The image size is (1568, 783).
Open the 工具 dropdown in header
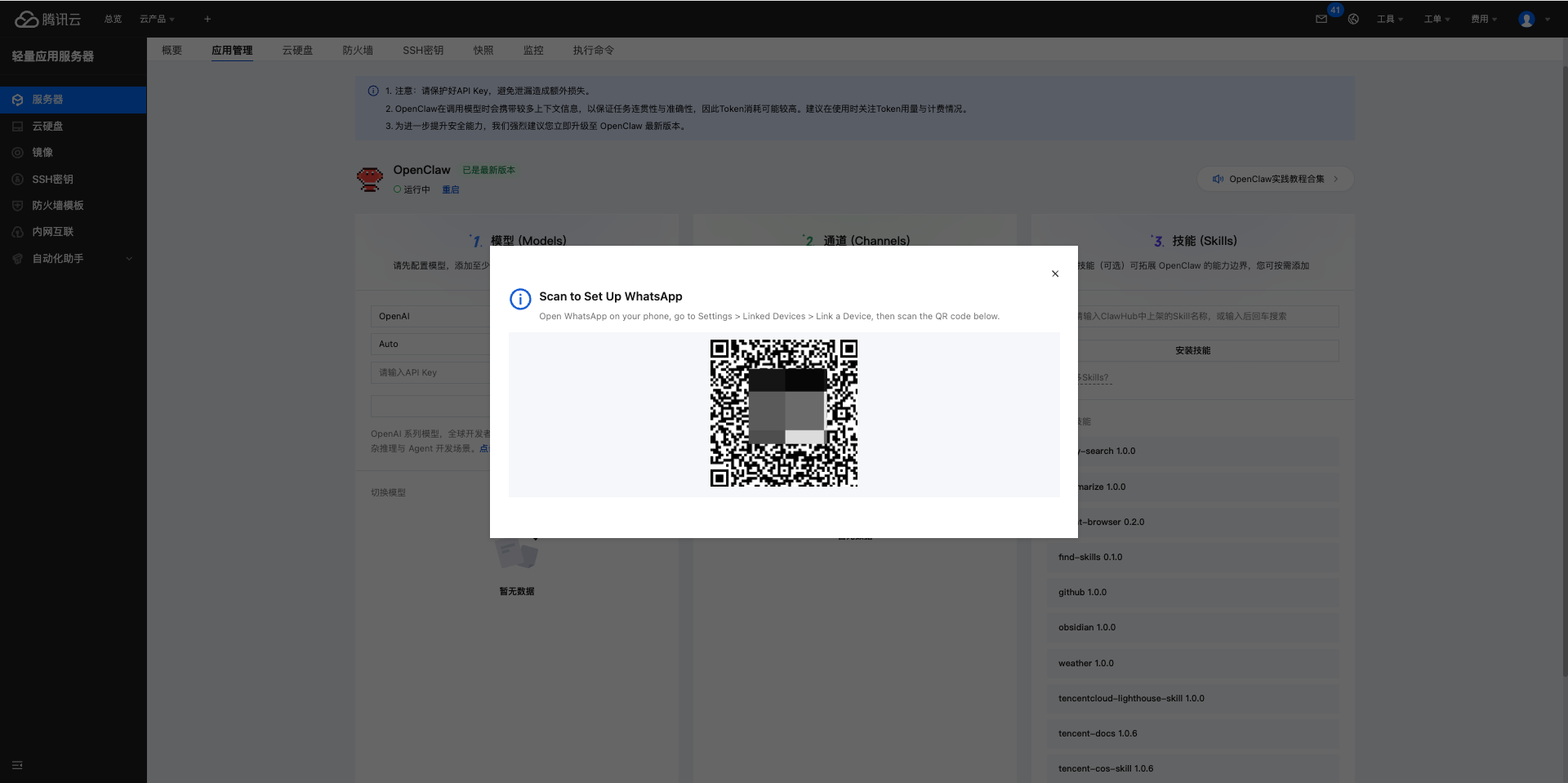(1389, 20)
